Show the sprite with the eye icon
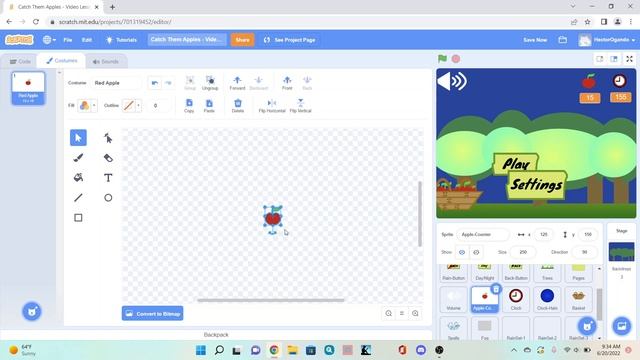640x360 pixels. pyautogui.click(x=462, y=252)
